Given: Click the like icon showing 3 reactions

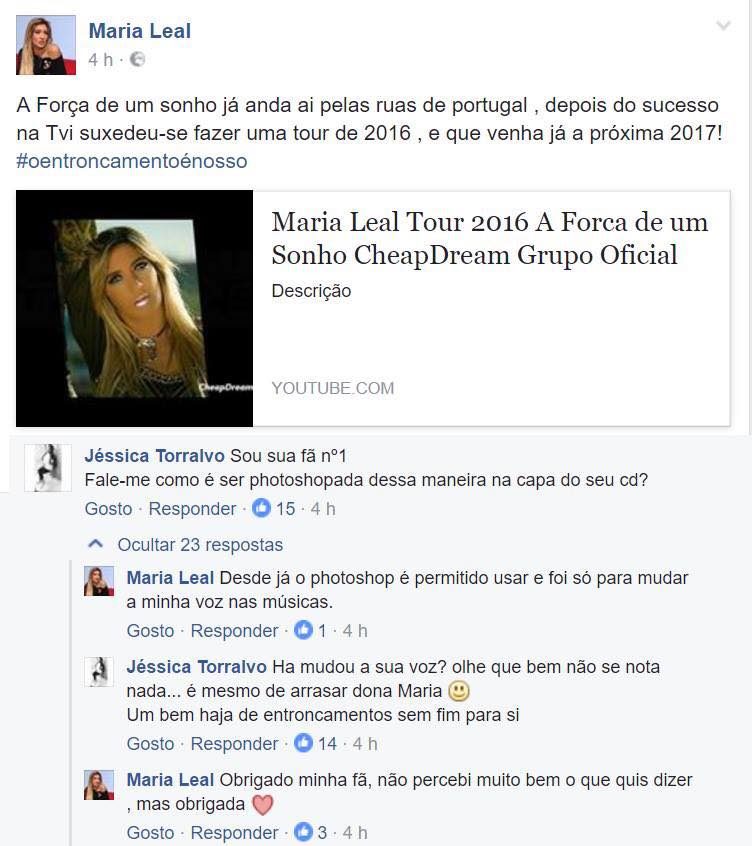Looking at the screenshot, I should pyautogui.click(x=303, y=832).
